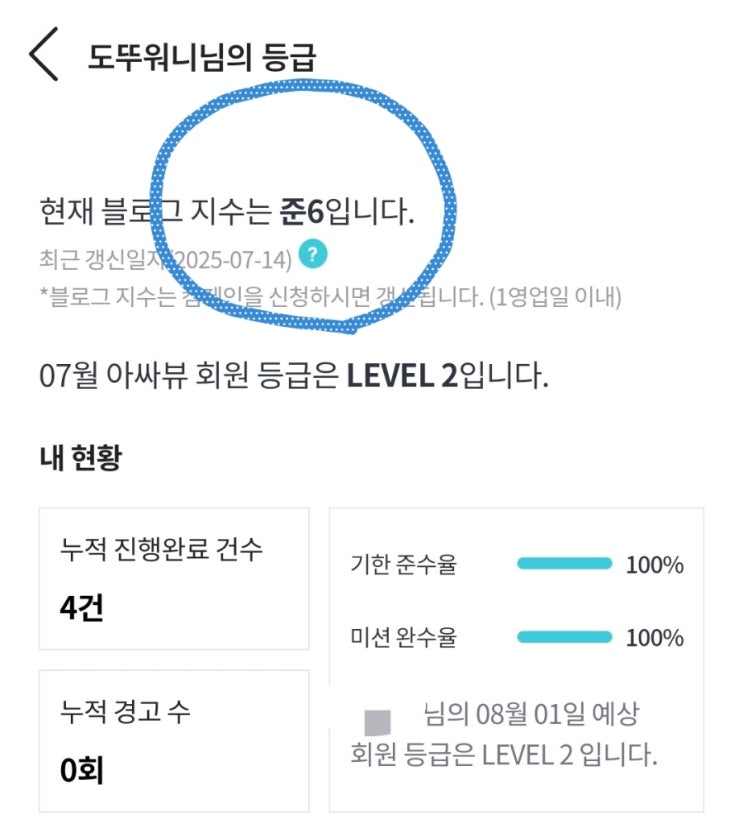Select the 내 현황 section heading
This screenshot has height=832, width=743.
pos(81,458)
